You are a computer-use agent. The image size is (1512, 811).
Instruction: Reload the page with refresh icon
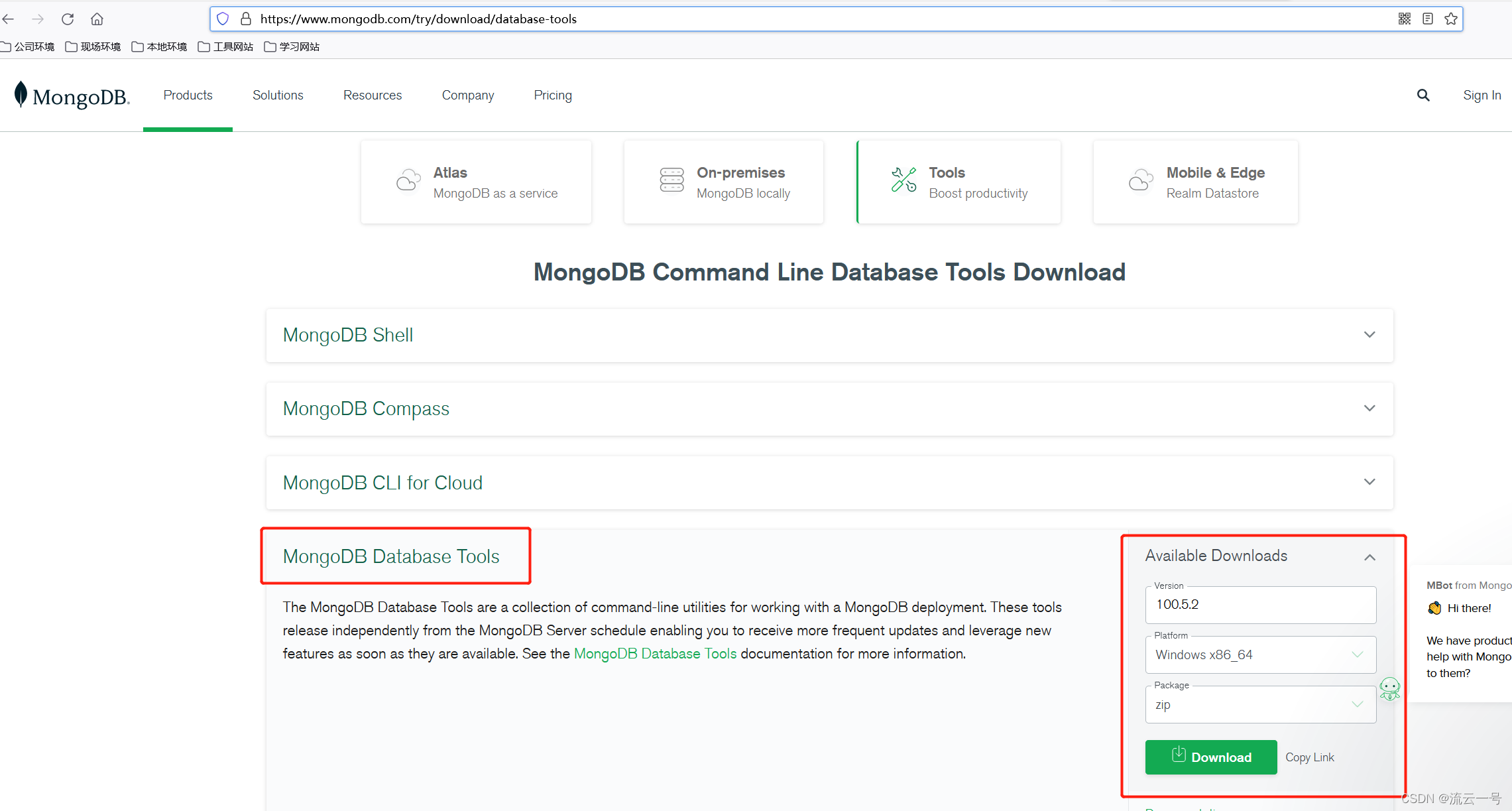point(68,19)
